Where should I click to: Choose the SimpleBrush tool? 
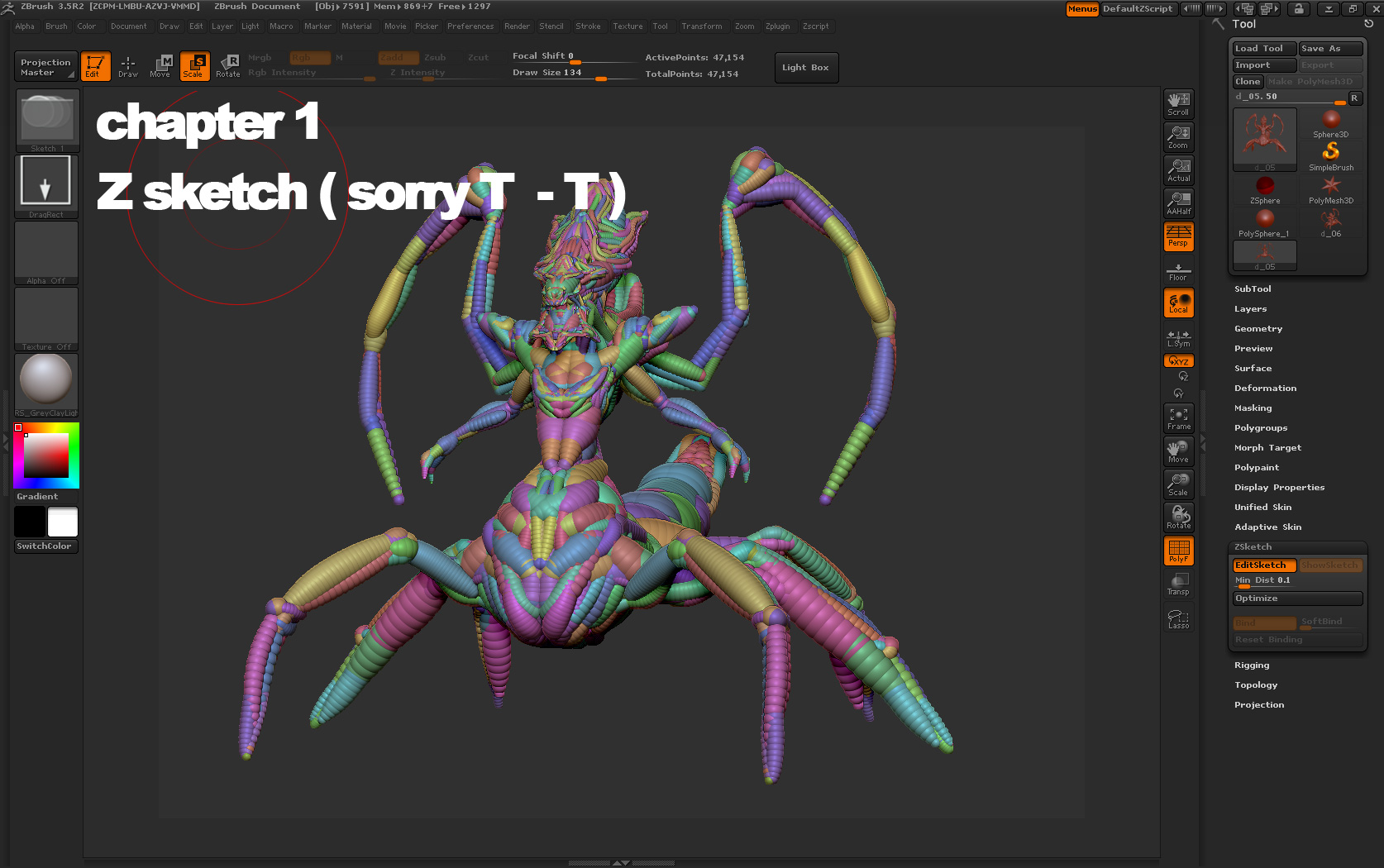1330,156
